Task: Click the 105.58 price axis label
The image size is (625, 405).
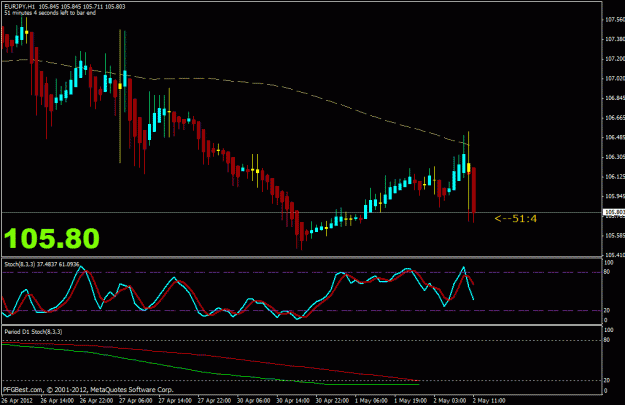Action: (x=615, y=236)
